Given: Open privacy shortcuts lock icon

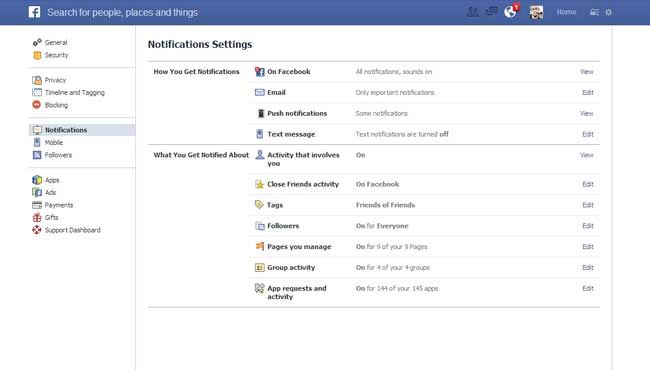Looking at the screenshot, I should click(x=594, y=12).
